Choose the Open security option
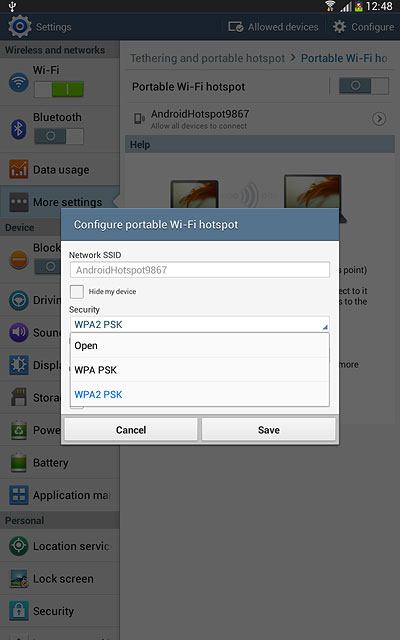 (200, 346)
